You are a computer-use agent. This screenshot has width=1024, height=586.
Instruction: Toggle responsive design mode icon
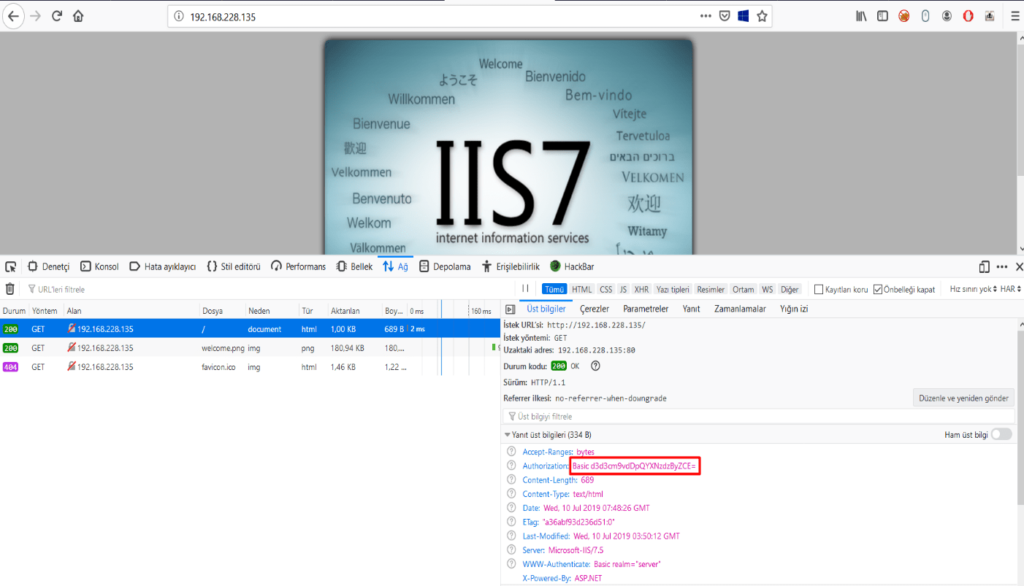click(984, 267)
